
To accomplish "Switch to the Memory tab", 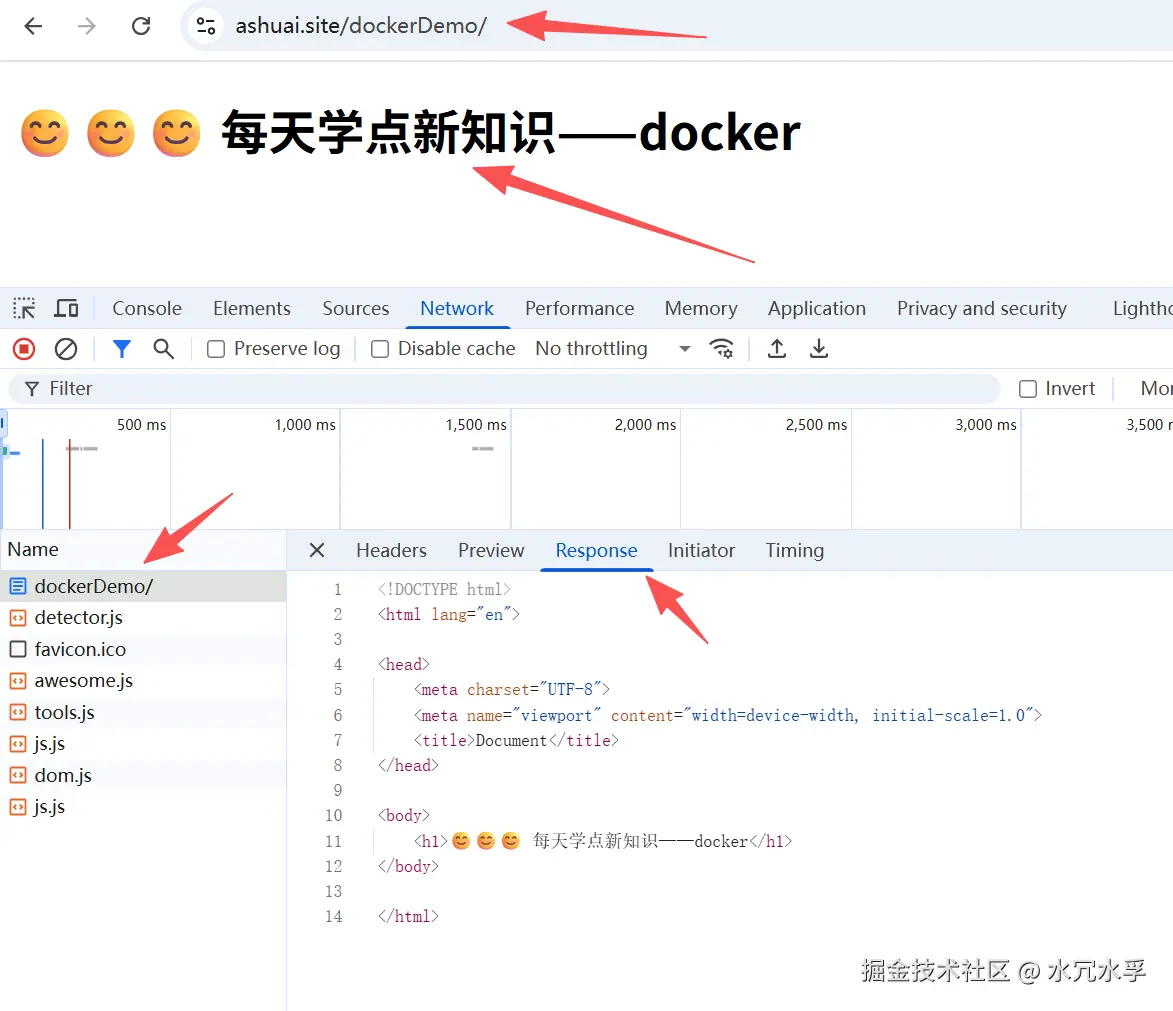I will tap(701, 308).
